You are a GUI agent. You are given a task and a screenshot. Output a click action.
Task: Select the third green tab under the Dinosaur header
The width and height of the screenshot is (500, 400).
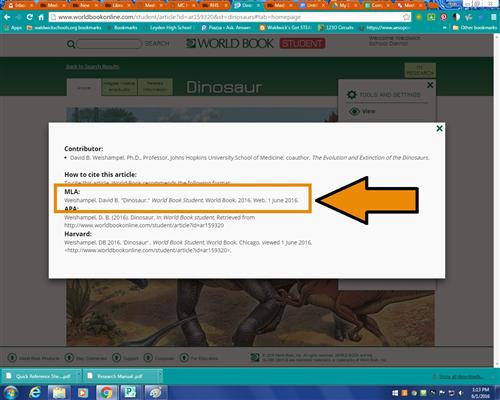(x=155, y=87)
